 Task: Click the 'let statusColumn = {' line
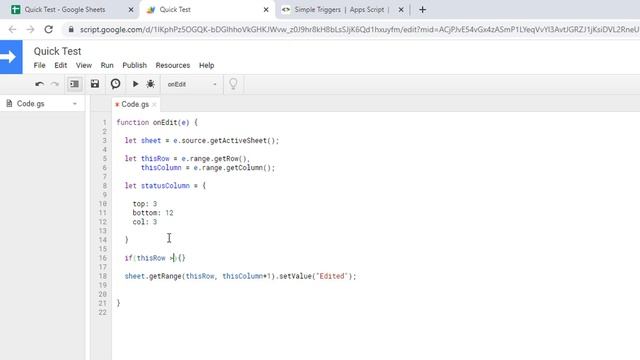point(165,186)
